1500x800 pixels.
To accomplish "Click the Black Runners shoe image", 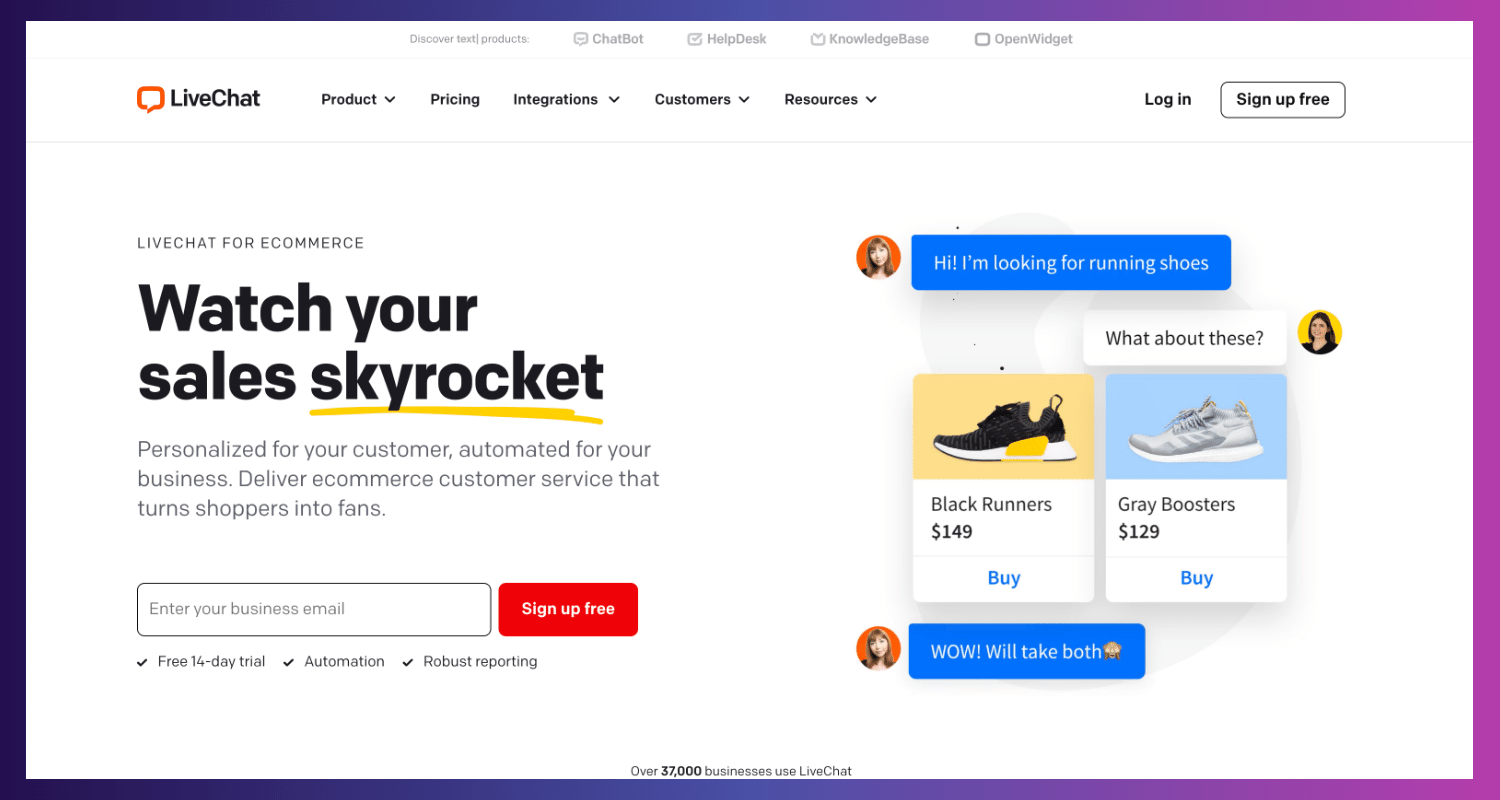I will (1003, 427).
